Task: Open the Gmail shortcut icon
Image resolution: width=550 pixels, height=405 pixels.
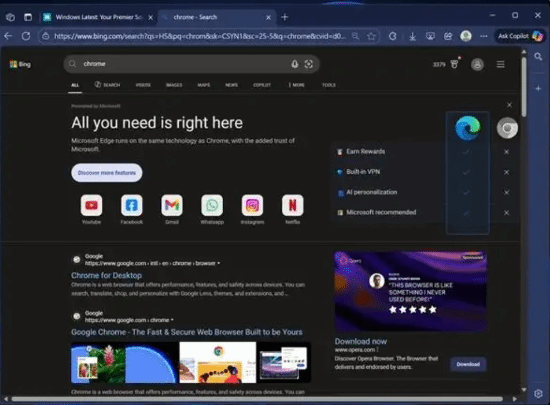Action: [172, 205]
